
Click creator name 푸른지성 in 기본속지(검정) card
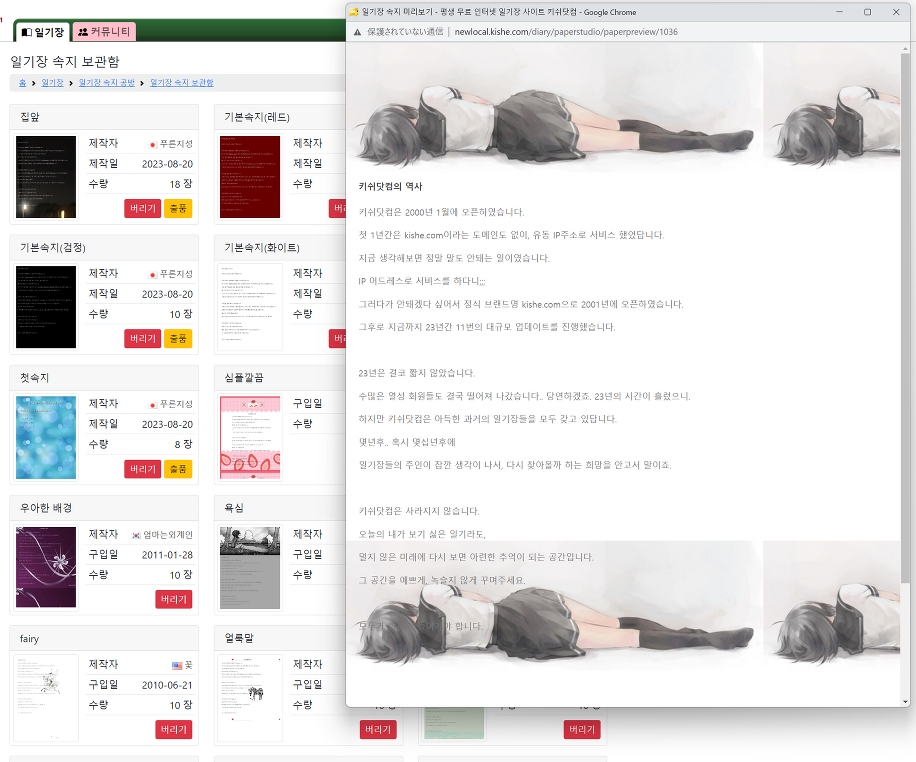click(x=176, y=275)
